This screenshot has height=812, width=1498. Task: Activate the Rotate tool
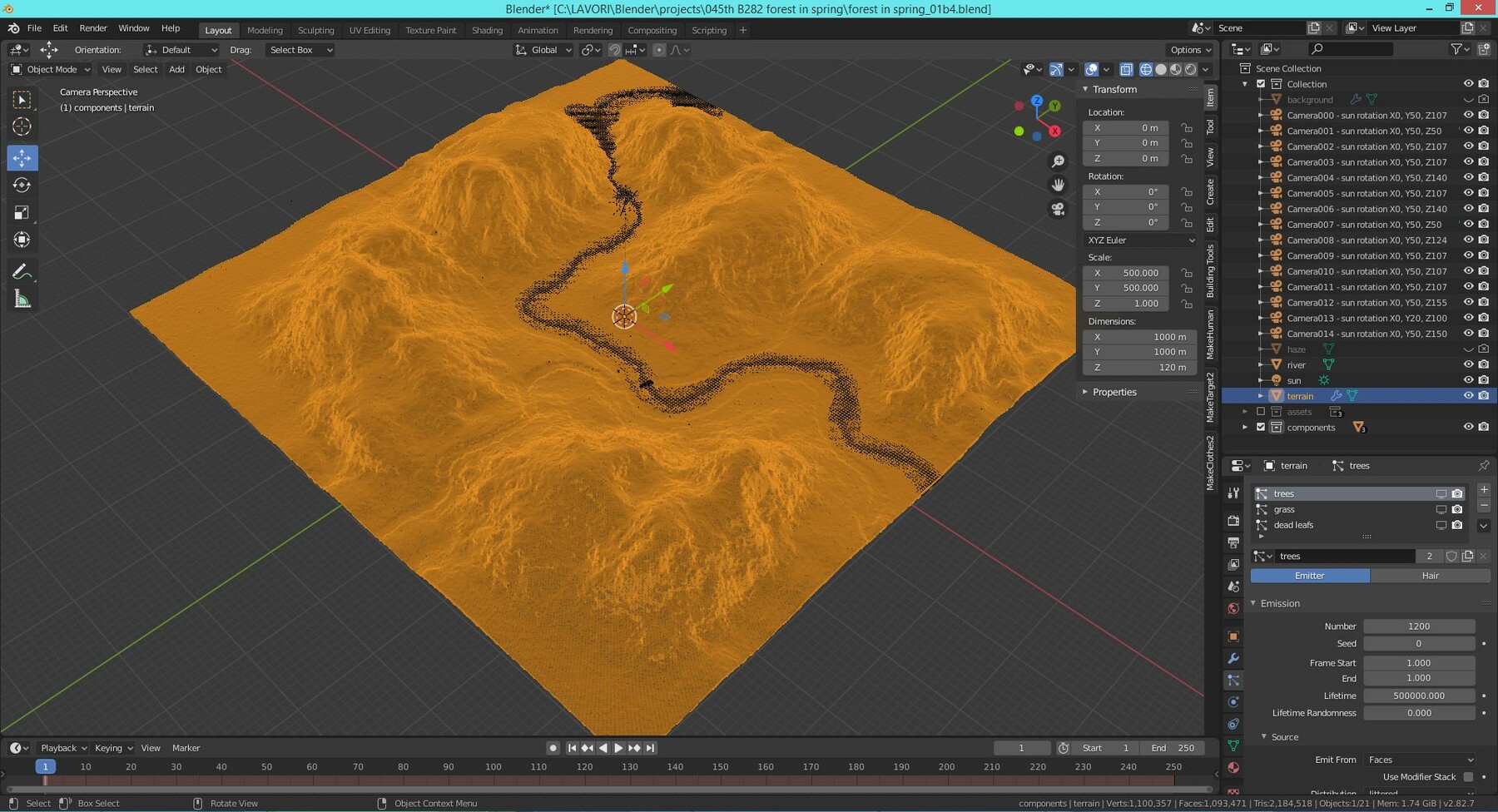[22, 185]
